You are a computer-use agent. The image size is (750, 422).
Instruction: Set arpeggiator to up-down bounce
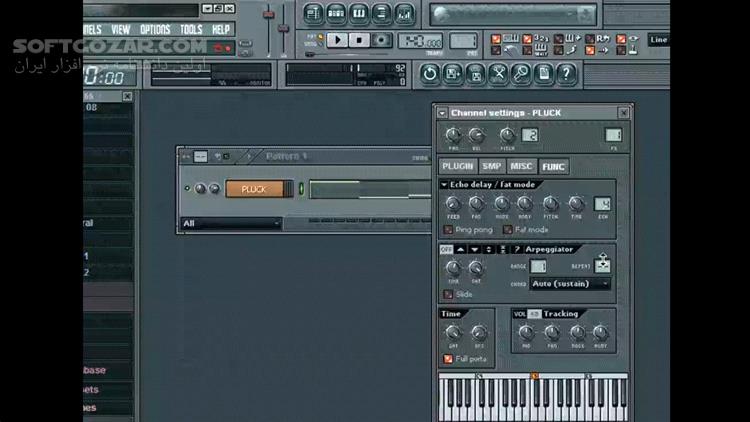coord(488,249)
